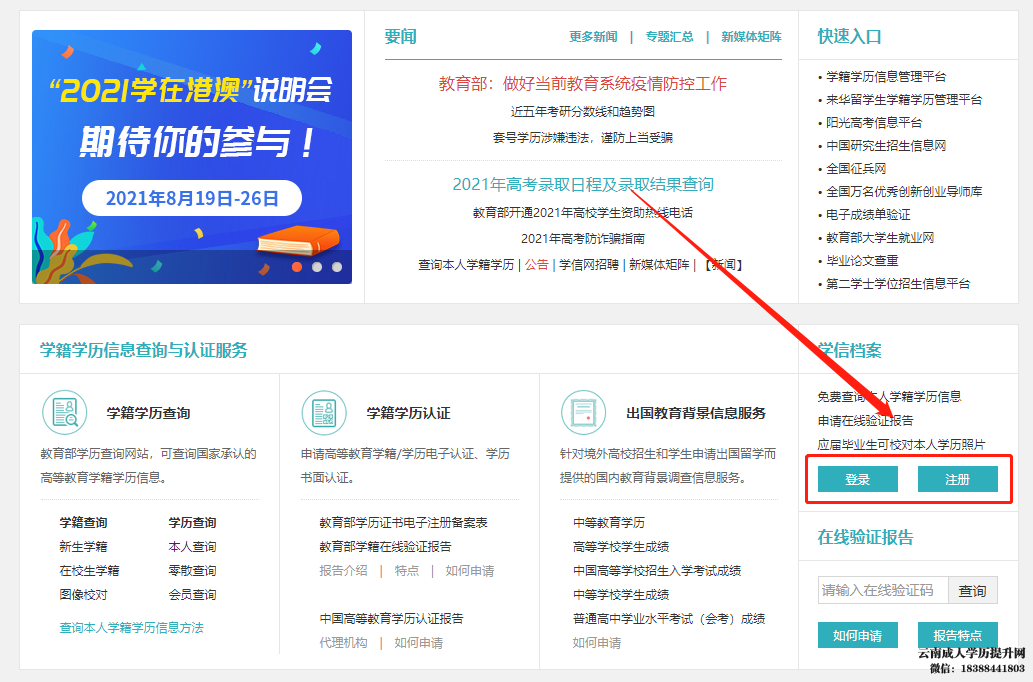Click the 出国教育背景信息服务 document icon

click(584, 412)
